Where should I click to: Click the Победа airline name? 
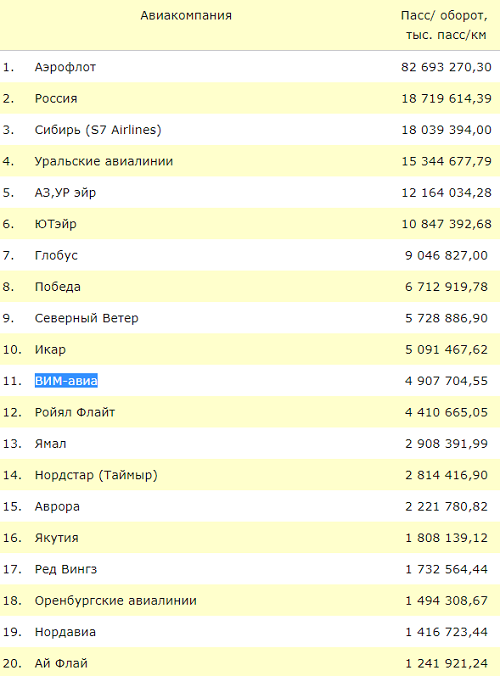point(57,287)
